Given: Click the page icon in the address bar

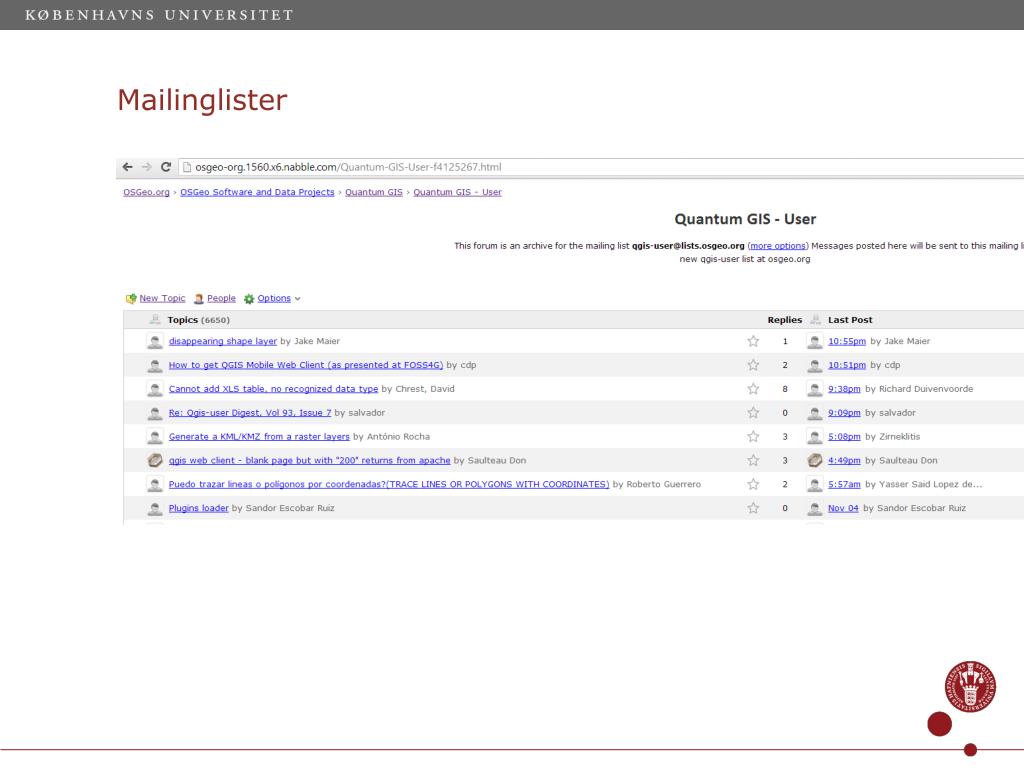Looking at the screenshot, I should pos(187,167).
